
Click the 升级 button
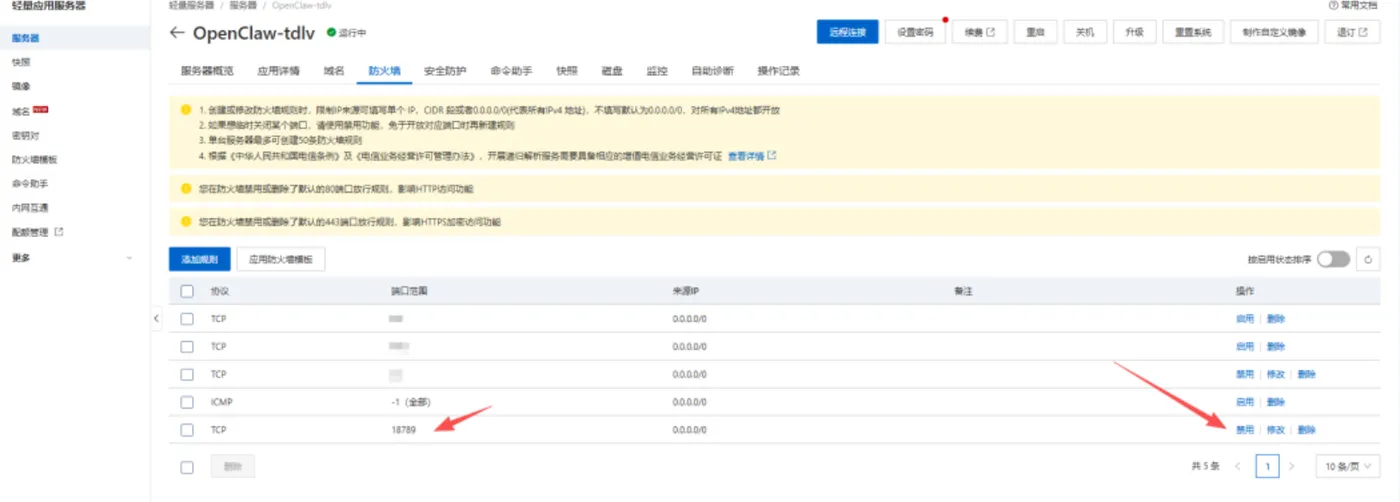pos(1134,32)
